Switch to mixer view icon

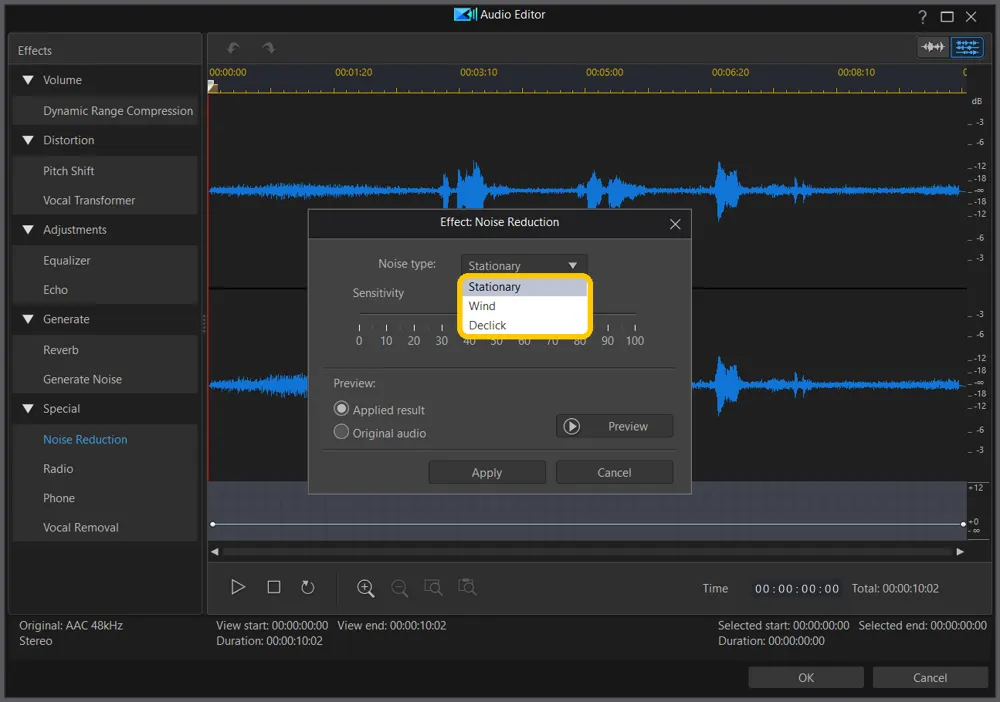[967, 47]
